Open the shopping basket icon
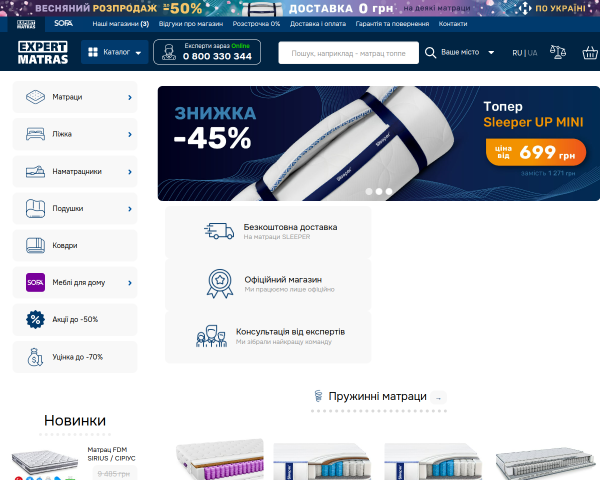The height and width of the screenshot is (480, 600). click(x=590, y=52)
